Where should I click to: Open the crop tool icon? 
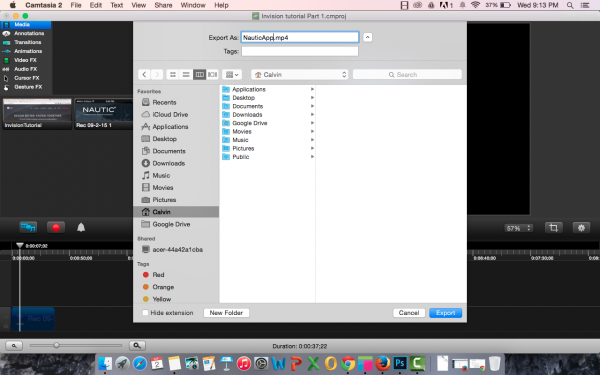553,228
